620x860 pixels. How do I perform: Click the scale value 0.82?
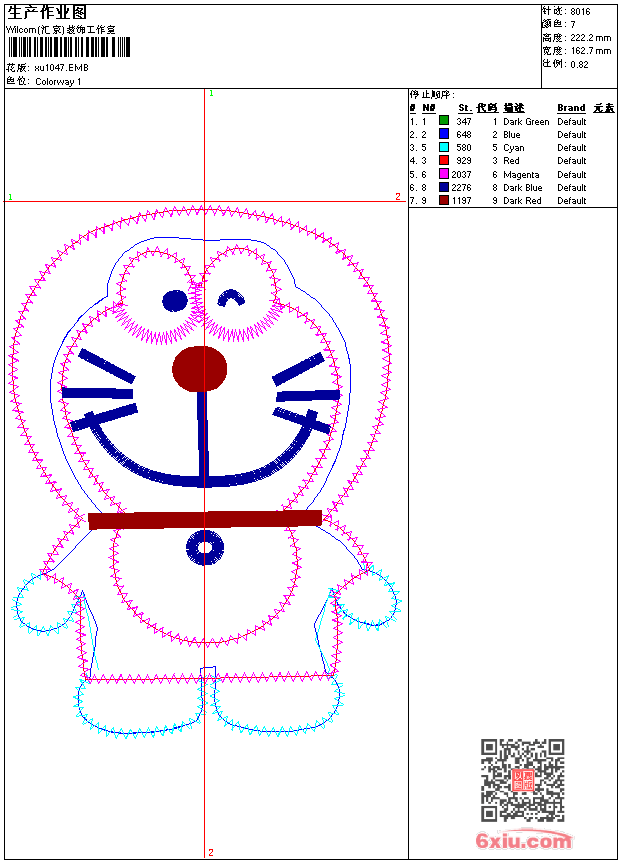coord(579,64)
